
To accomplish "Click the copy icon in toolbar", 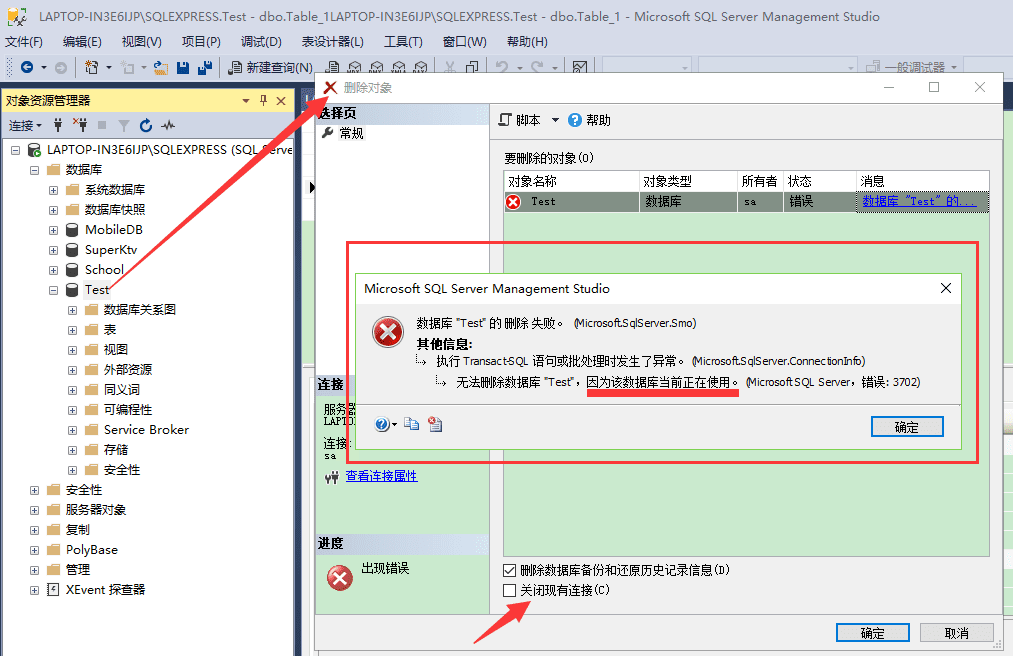I will click(472, 67).
